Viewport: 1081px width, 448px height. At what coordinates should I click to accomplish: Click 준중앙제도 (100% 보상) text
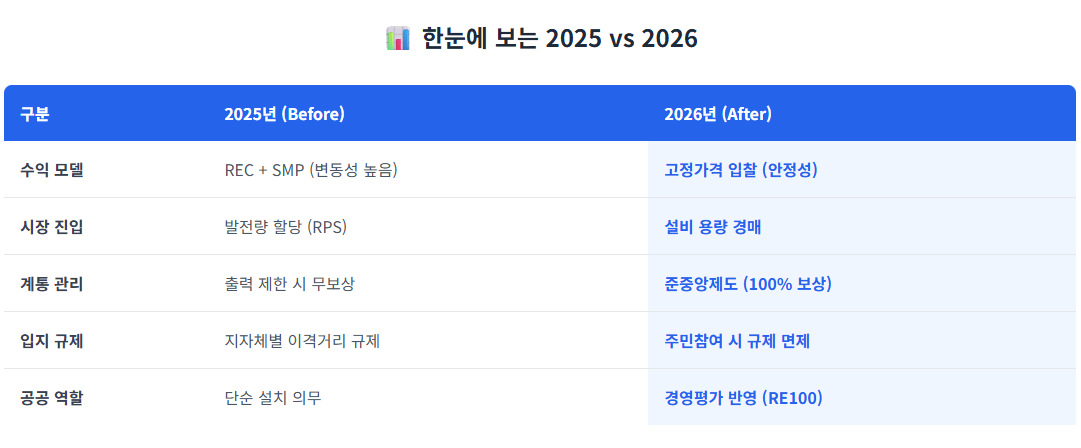click(747, 284)
